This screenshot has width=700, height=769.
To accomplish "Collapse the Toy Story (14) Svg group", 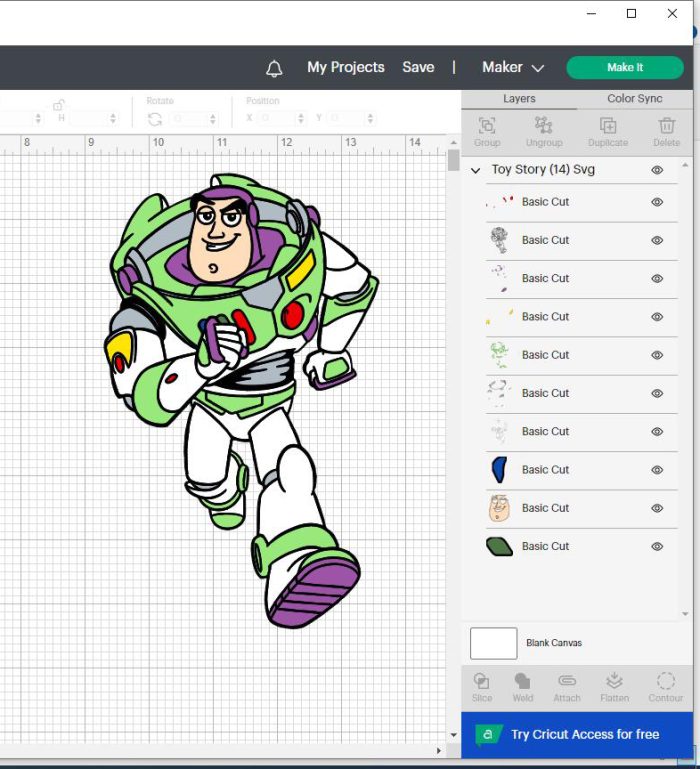I will [x=475, y=171].
